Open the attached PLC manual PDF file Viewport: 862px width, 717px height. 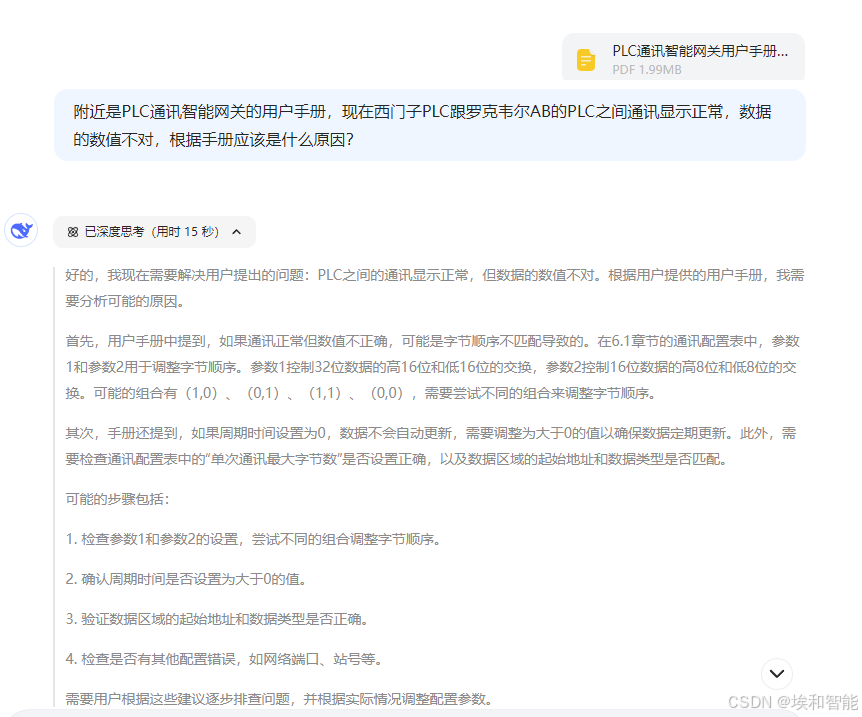[683, 57]
